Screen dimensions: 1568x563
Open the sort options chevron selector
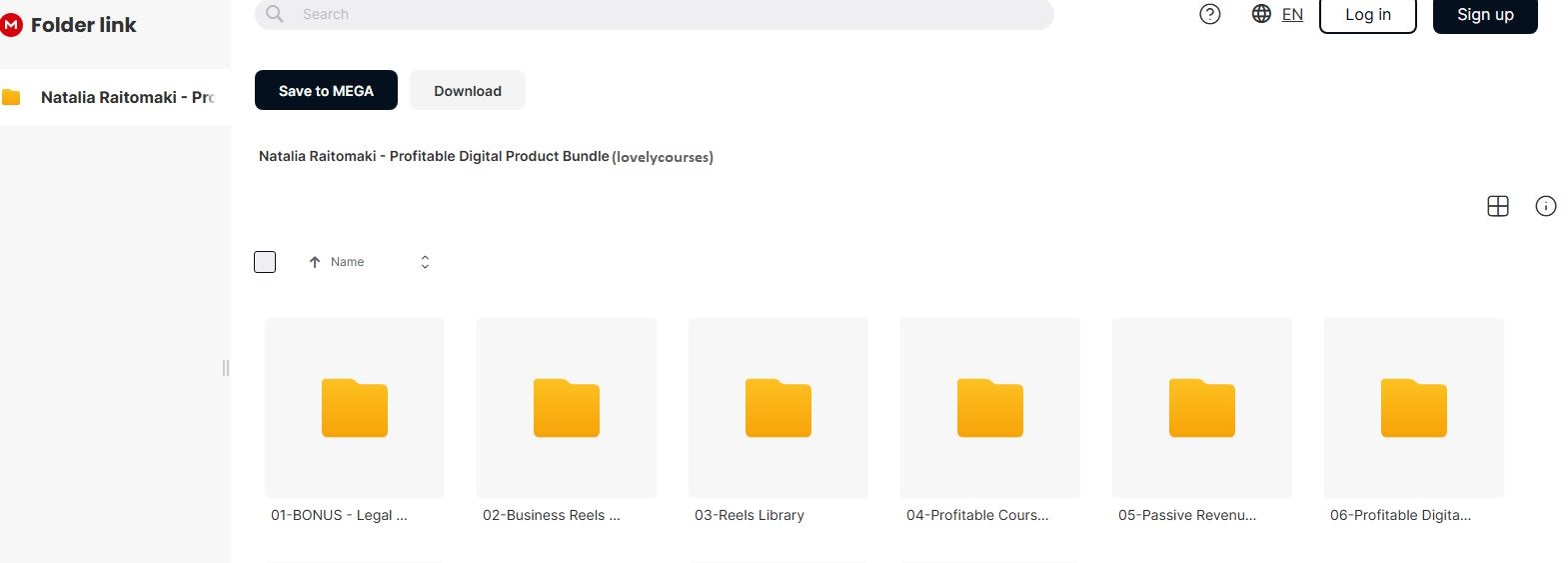(x=425, y=262)
